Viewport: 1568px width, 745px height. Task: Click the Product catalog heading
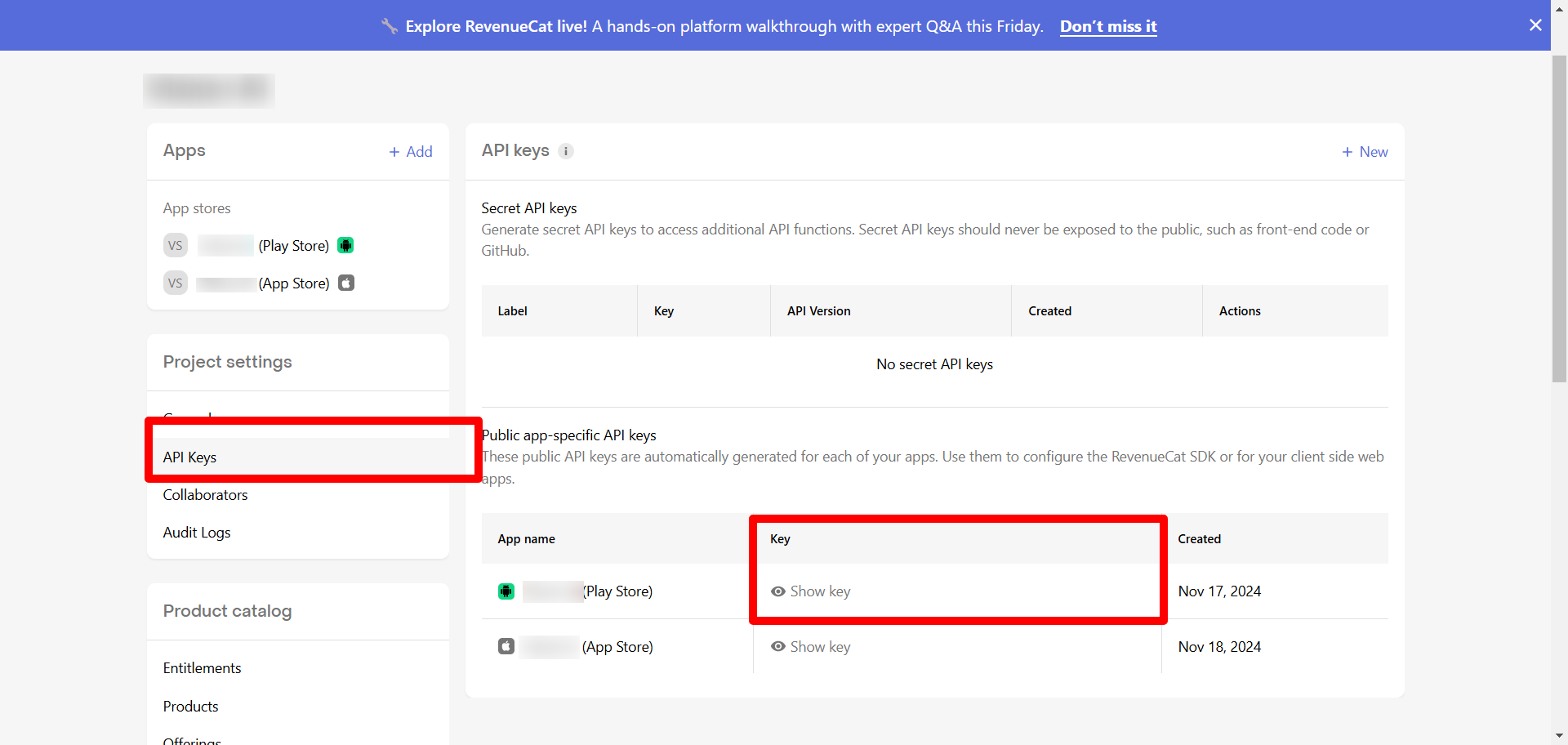(227, 611)
